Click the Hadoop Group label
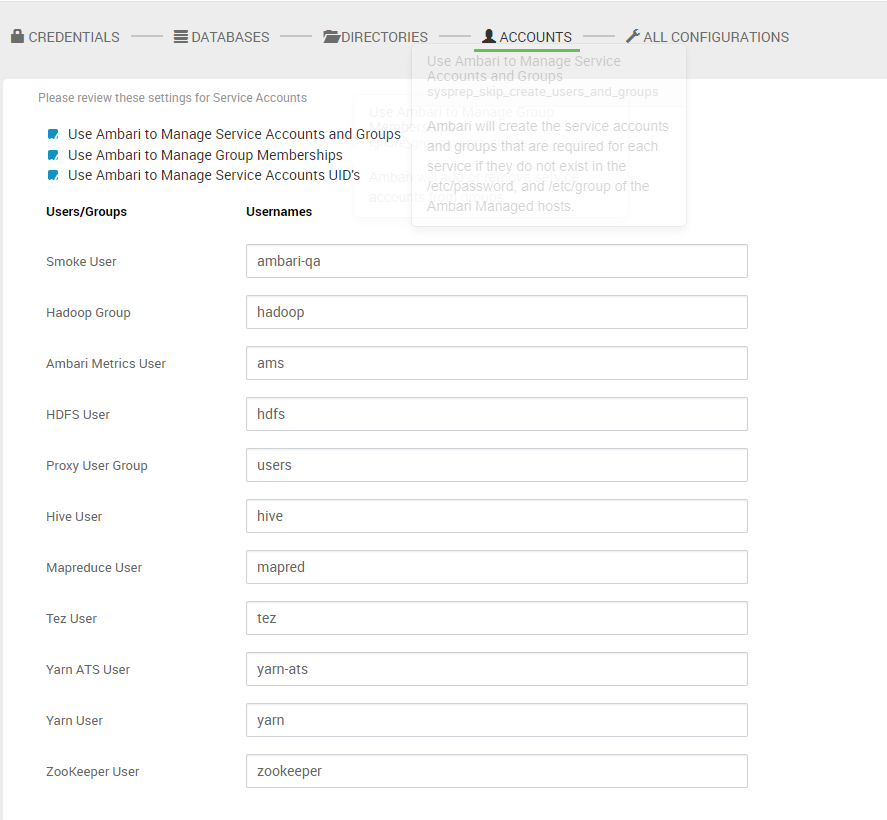The image size is (887, 820). [x=88, y=313]
